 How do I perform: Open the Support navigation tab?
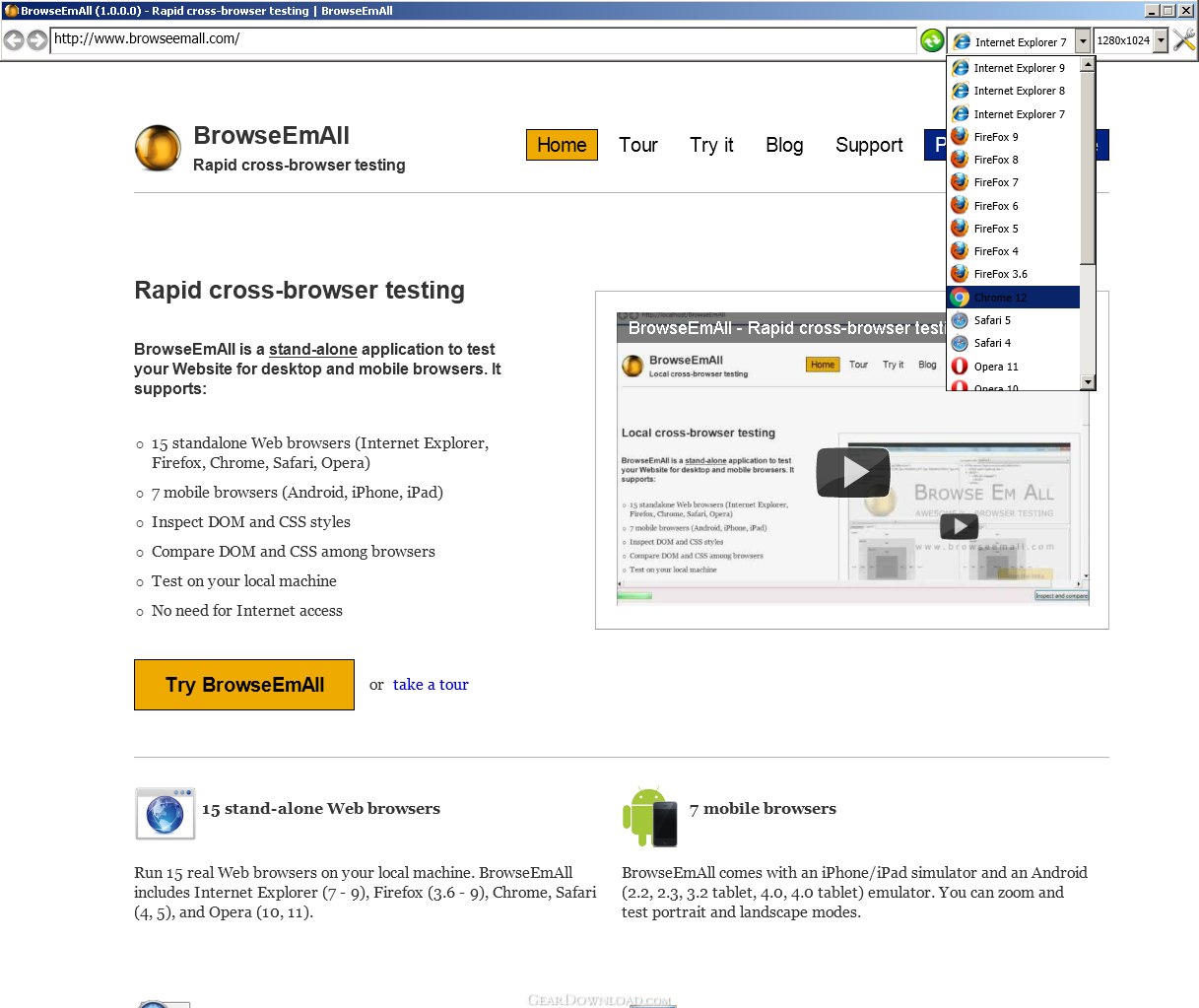click(x=869, y=145)
